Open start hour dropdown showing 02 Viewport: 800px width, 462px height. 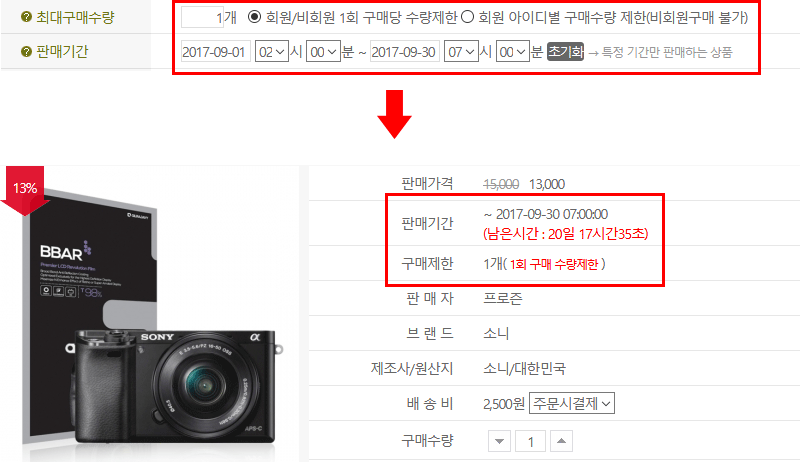[271, 52]
